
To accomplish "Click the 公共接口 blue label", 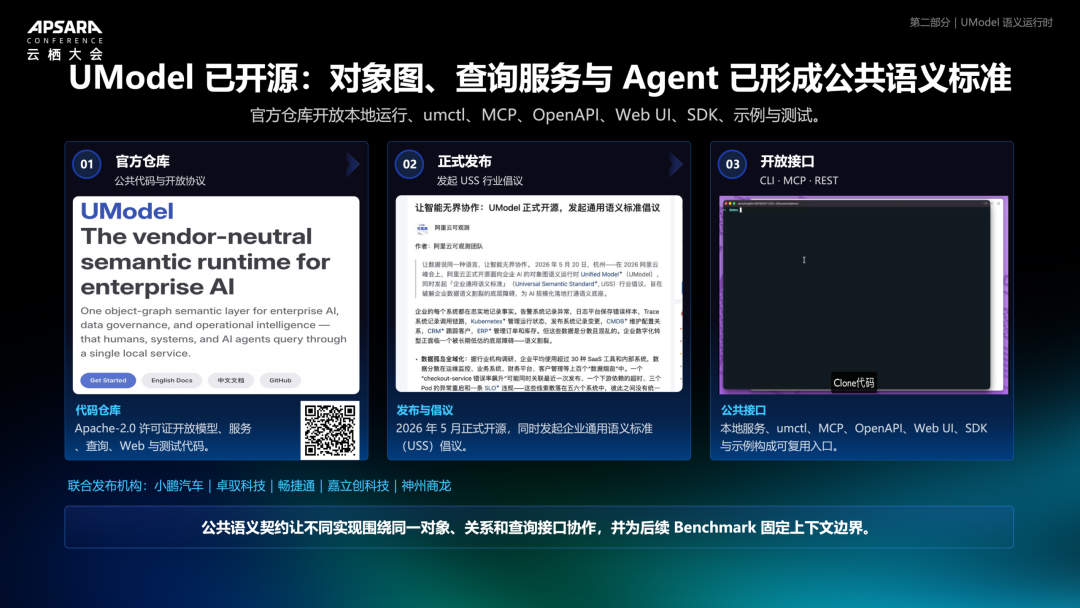I will point(743,410).
